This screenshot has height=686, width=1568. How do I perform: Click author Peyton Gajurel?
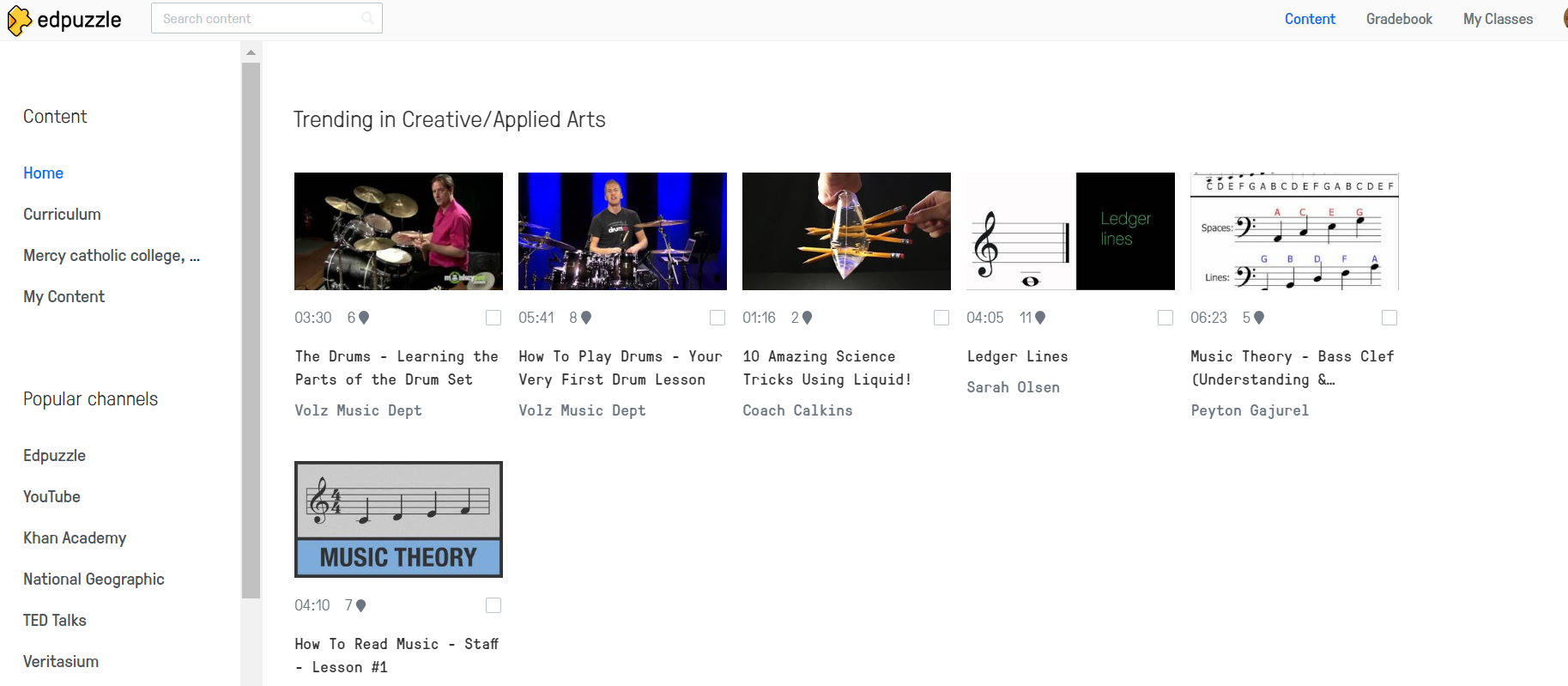1250,410
